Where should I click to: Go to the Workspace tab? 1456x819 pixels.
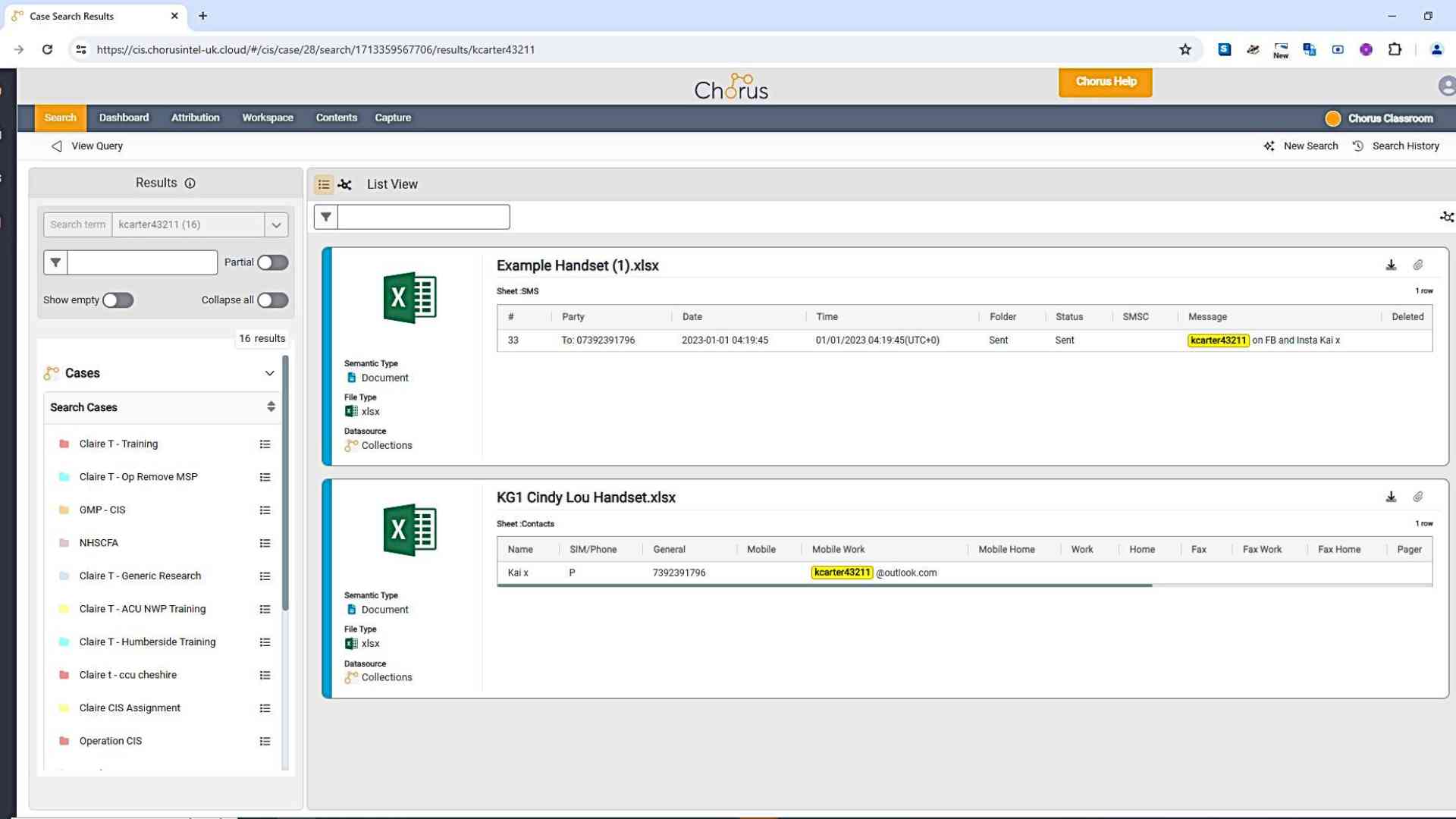267,118
